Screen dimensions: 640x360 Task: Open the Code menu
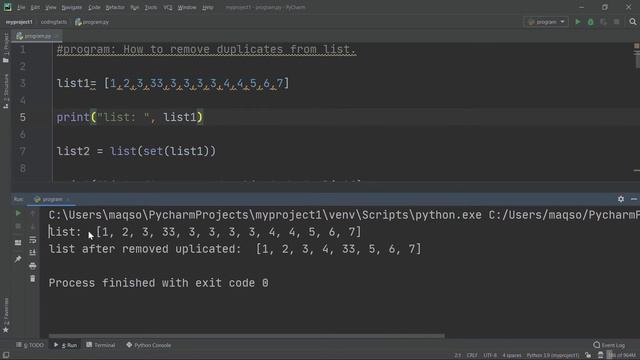pos(94,7)
